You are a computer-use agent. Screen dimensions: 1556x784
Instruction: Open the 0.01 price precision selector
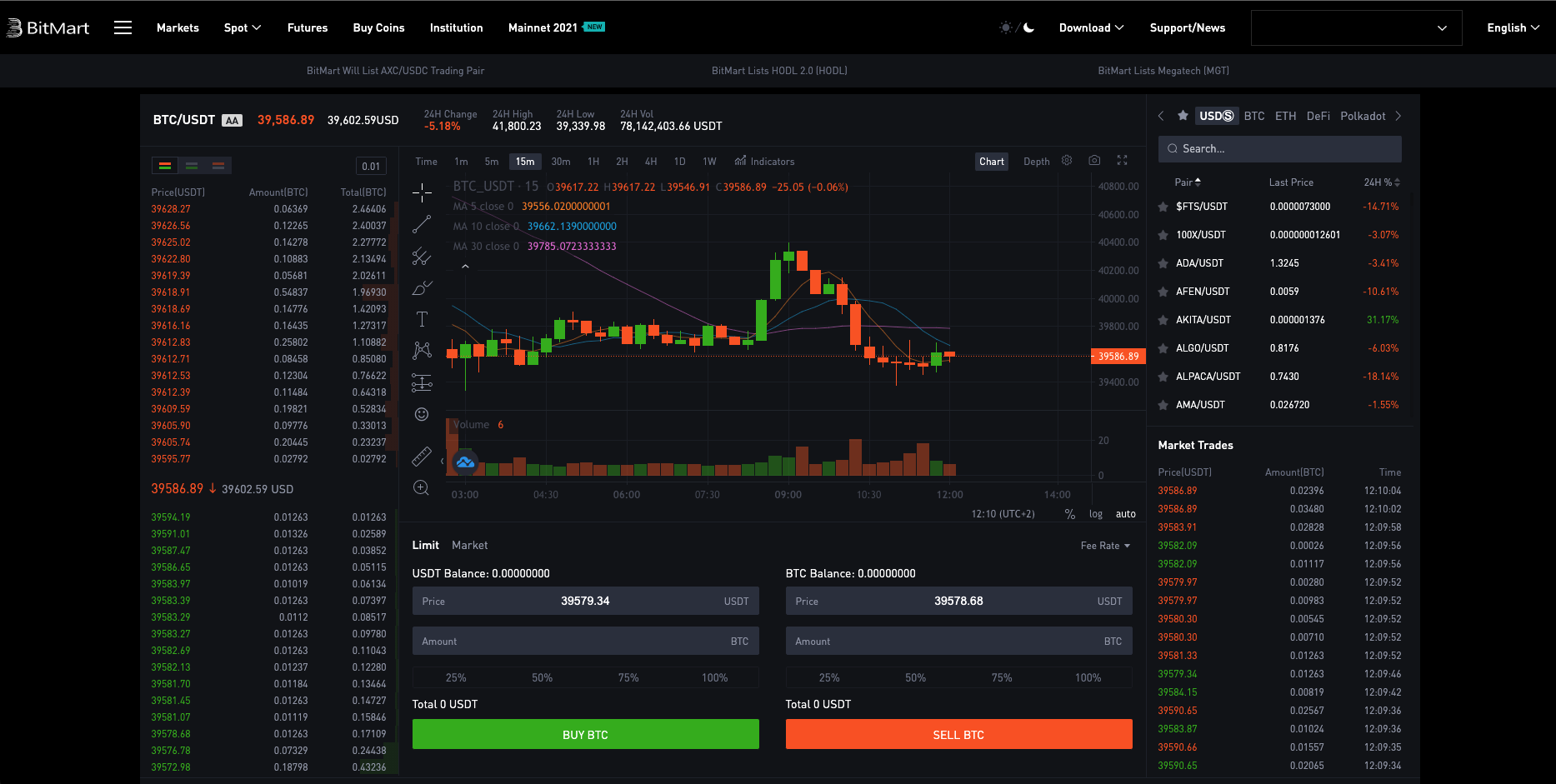tap(371, 166)
